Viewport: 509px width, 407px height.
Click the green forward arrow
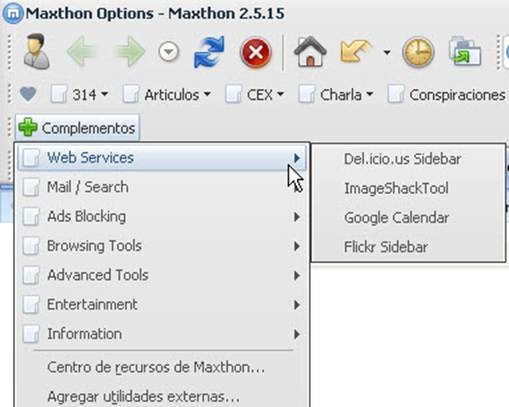click(129, 52)
